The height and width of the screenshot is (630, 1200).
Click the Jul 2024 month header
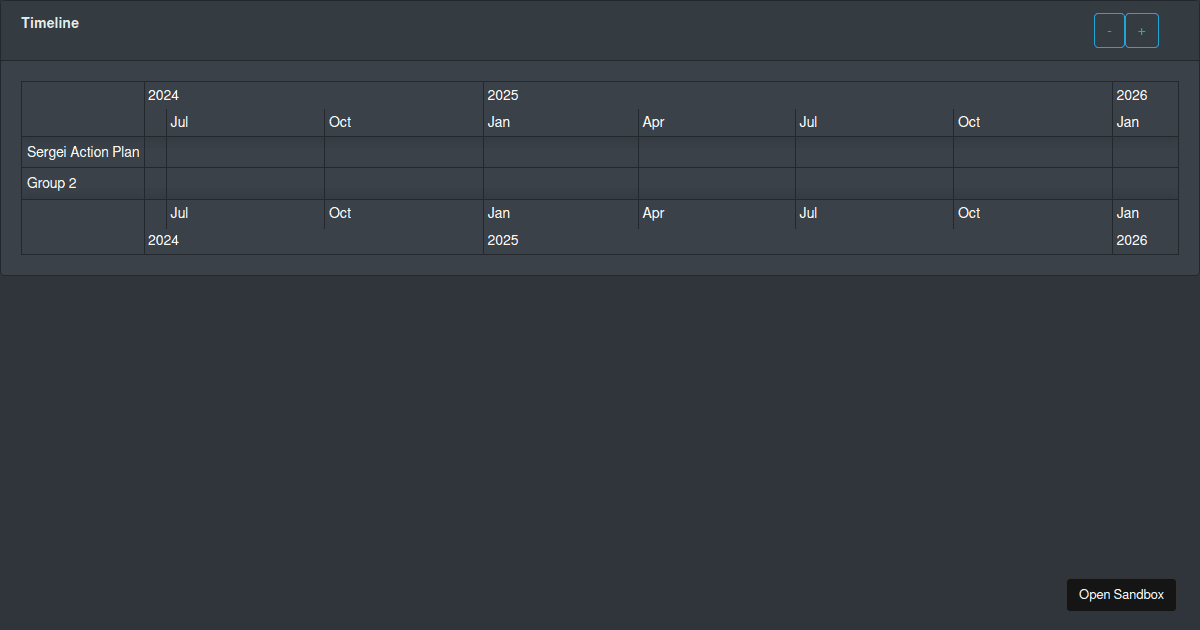179,122
